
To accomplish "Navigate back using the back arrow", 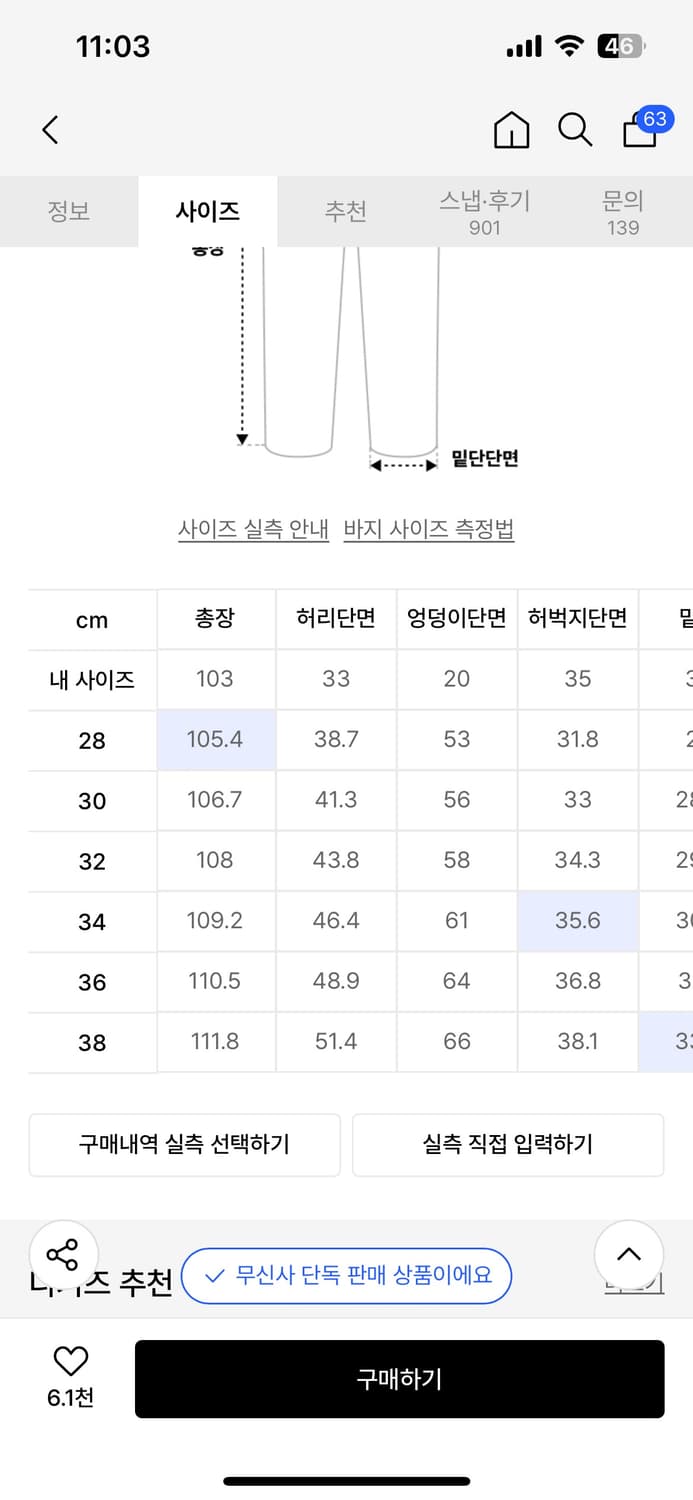I will (50, 130).
